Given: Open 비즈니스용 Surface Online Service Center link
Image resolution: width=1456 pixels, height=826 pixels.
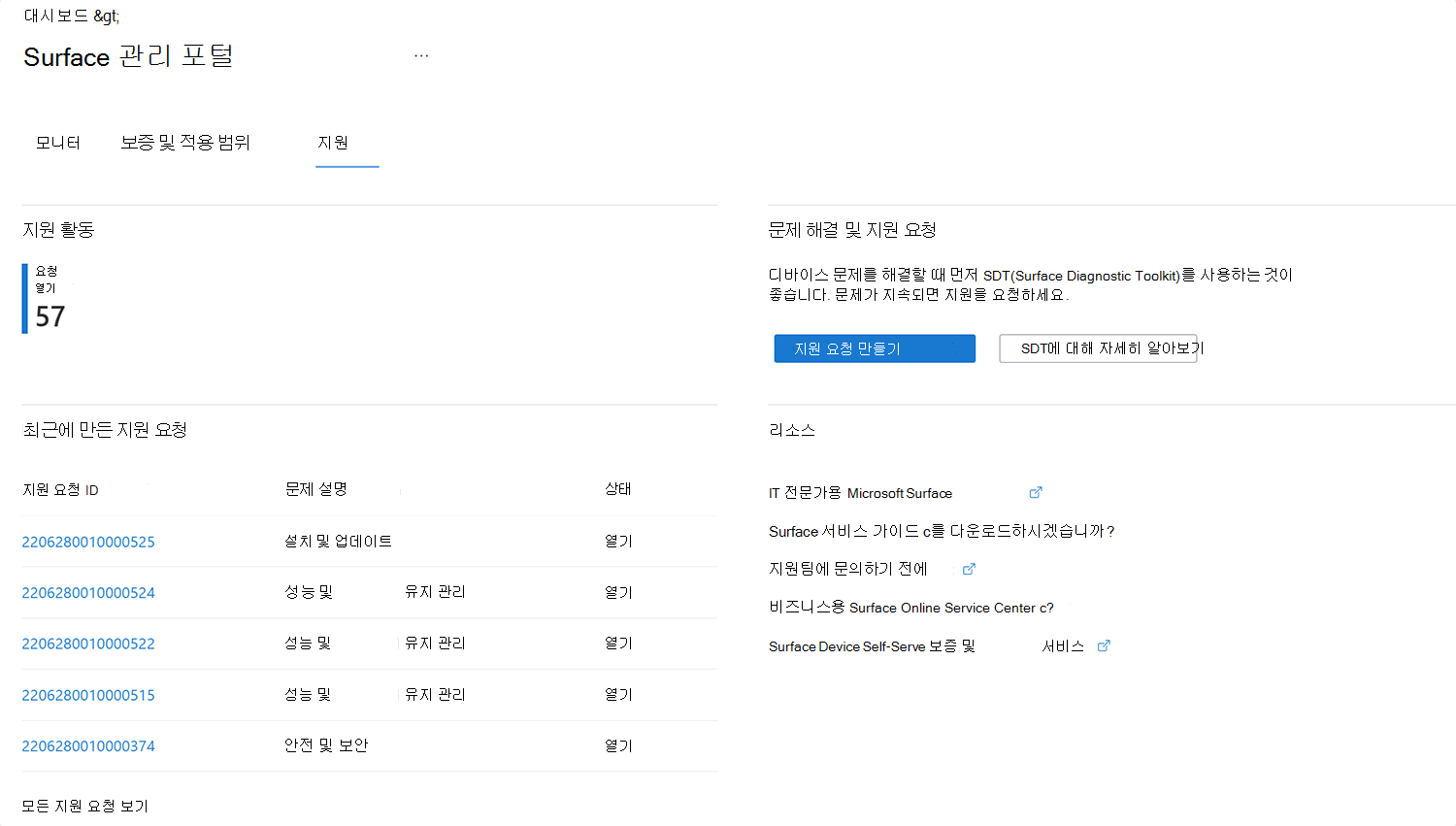Looking at the screenshot, I should pos(911,608).
